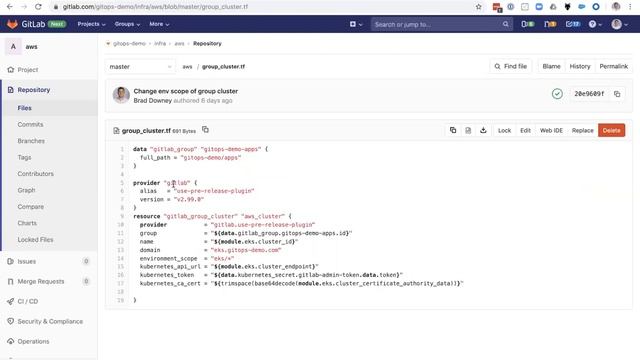This screenshot has width=640, height=360.
Task: Click Brad Downey's avatar thumbnail
Action: coord(121,95)
